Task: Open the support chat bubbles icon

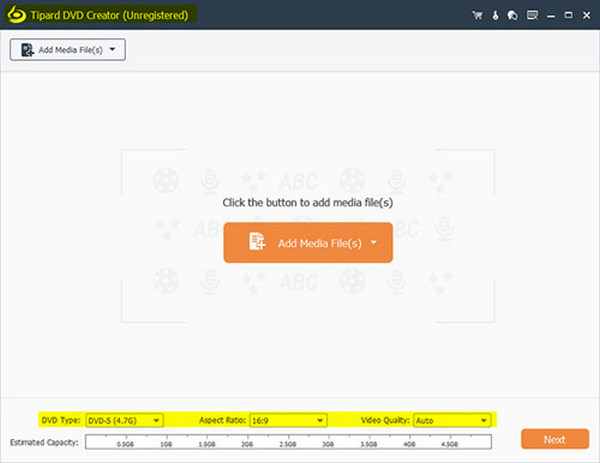Action: tap(512, 15)
